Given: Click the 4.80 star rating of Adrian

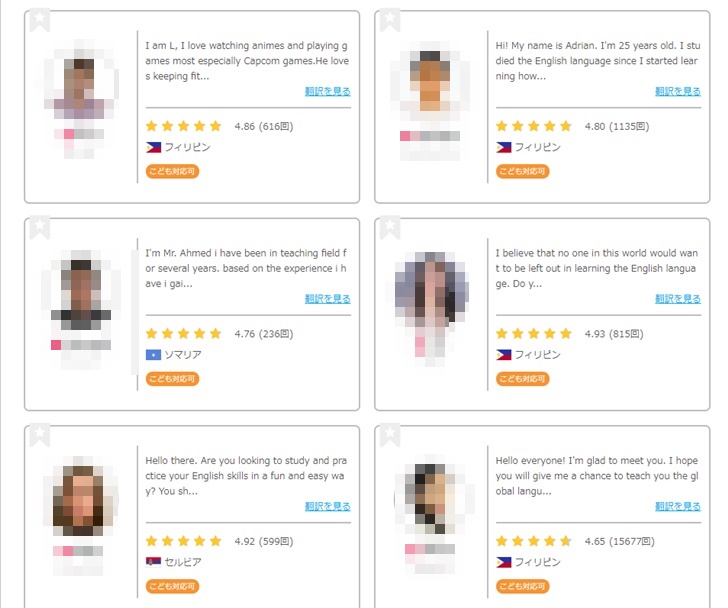Looking at the screenshot, I should [x=572, y=126].
